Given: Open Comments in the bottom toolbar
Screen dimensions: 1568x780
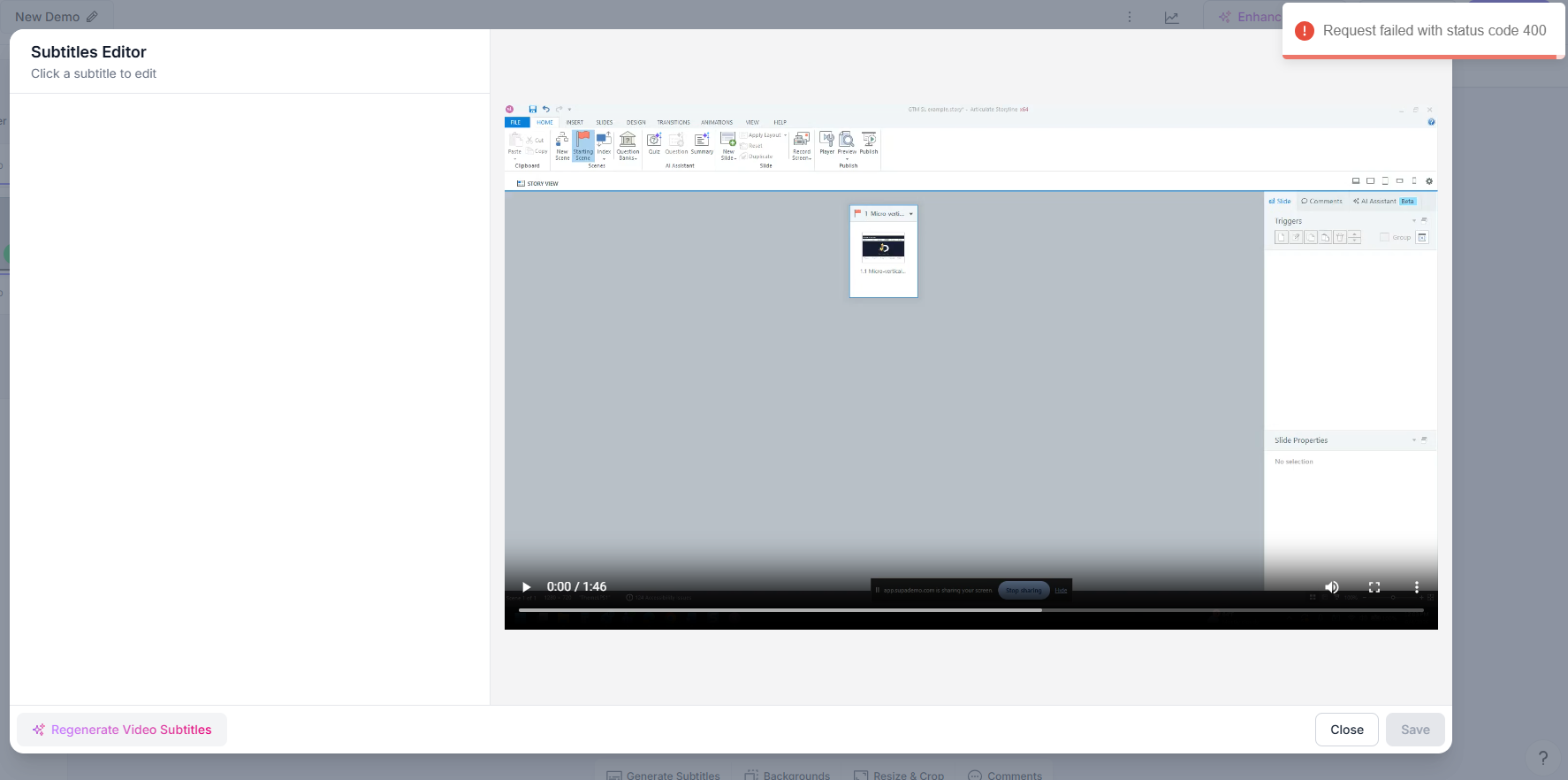Looking at the screenshot, I should (1005, 776).
